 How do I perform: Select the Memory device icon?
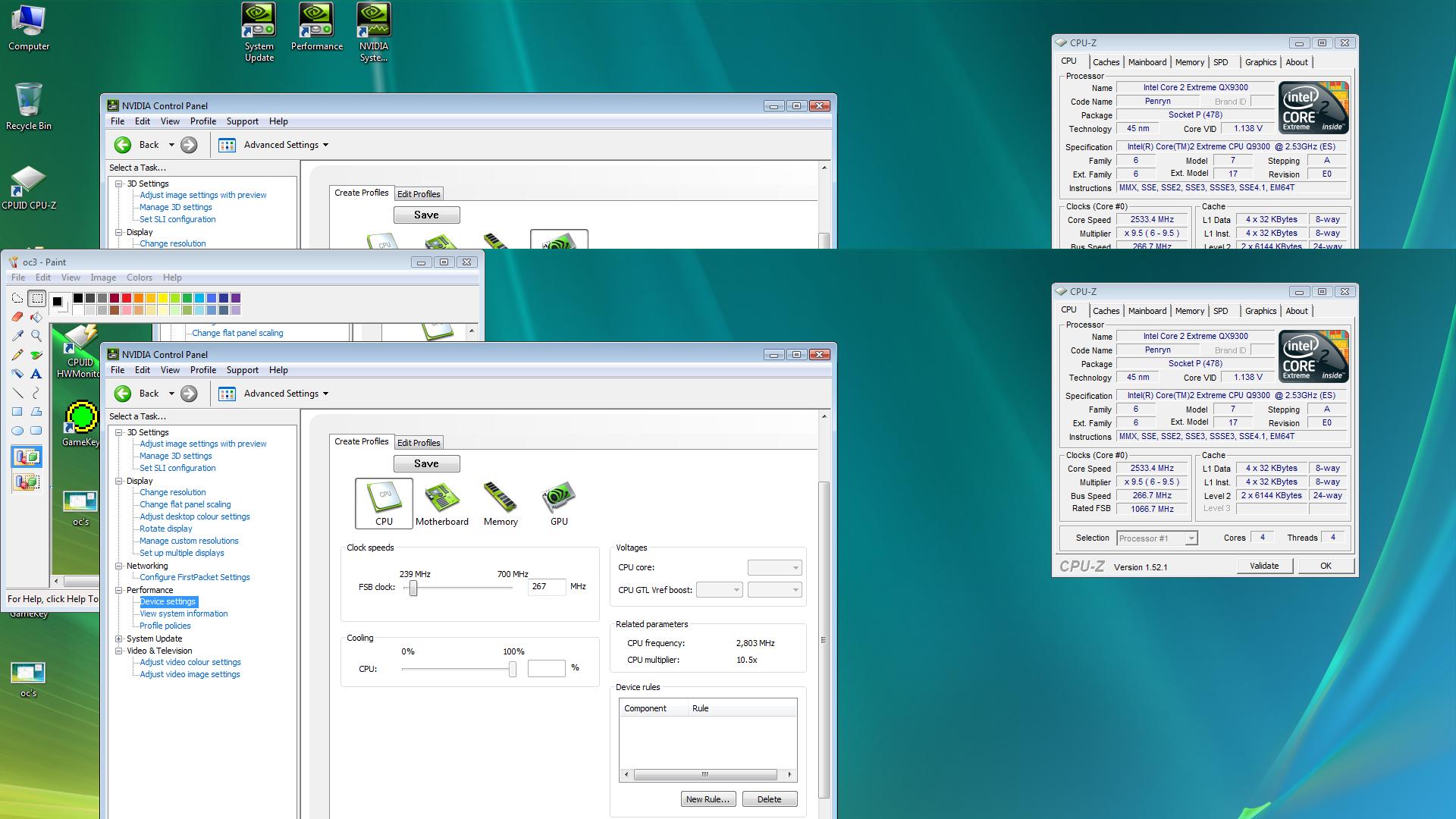click(500, 504)
